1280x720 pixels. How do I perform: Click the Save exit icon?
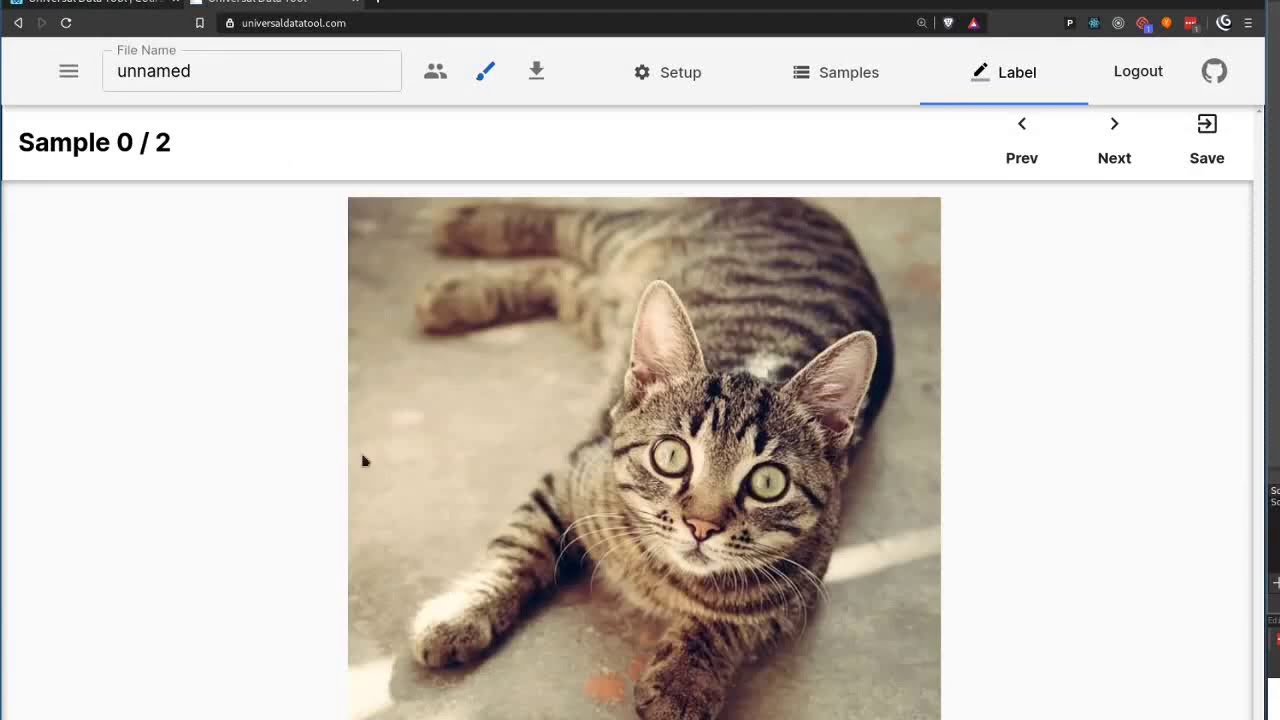pyautogui.click(x=1207, y=124)
